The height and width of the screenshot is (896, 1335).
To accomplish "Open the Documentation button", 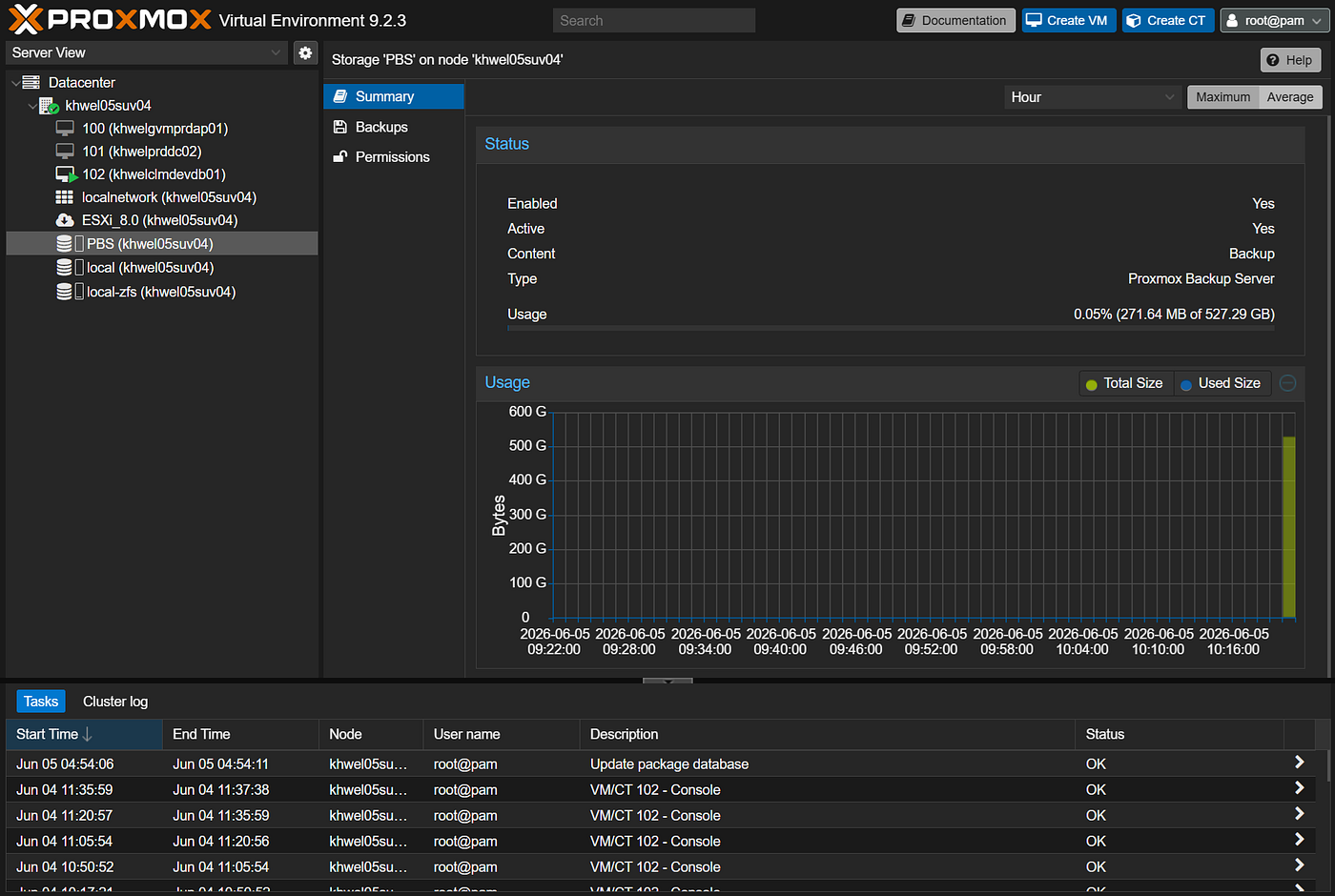I will click(x=955, y=21).
